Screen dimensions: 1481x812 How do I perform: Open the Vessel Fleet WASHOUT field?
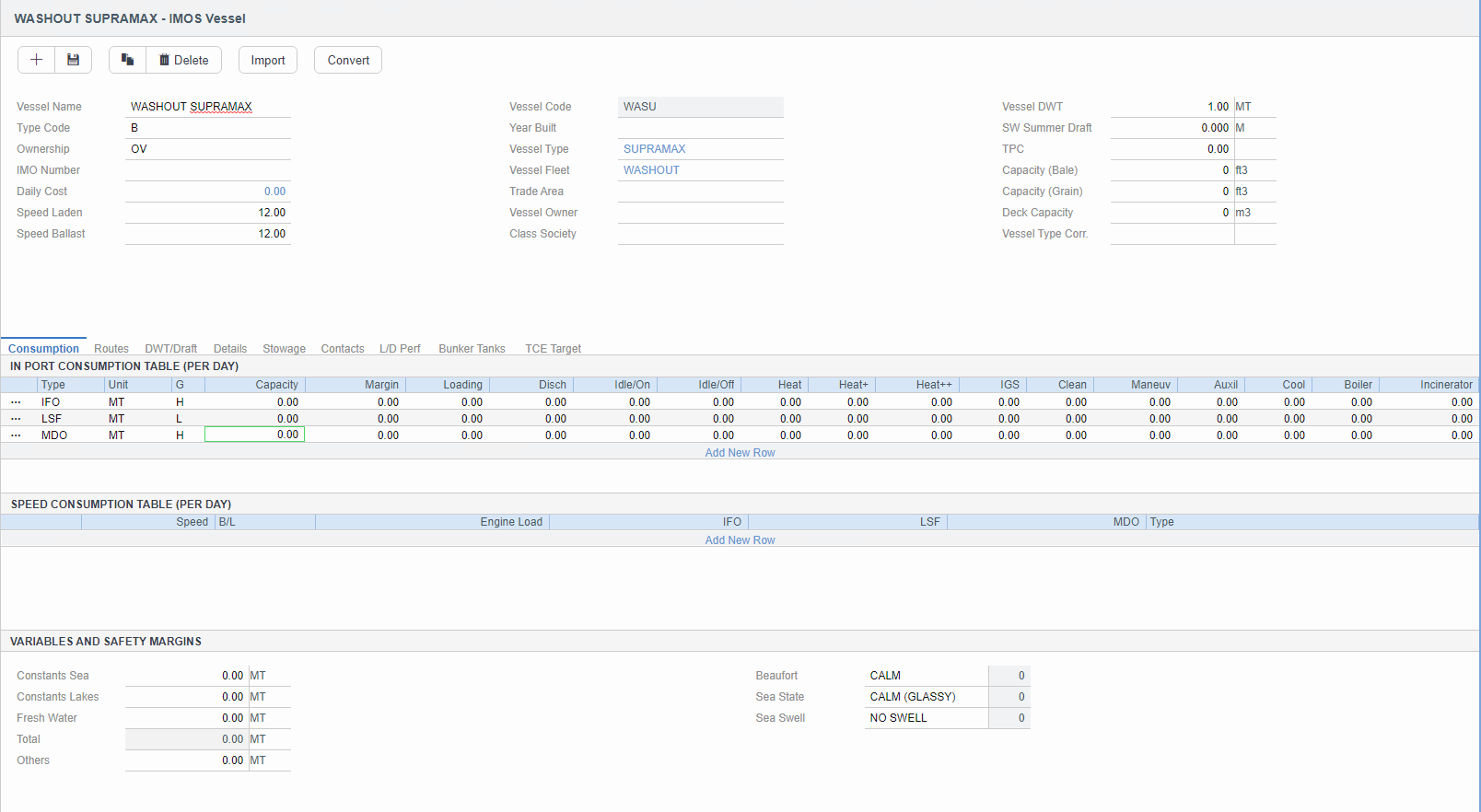[x=700, y=170]
